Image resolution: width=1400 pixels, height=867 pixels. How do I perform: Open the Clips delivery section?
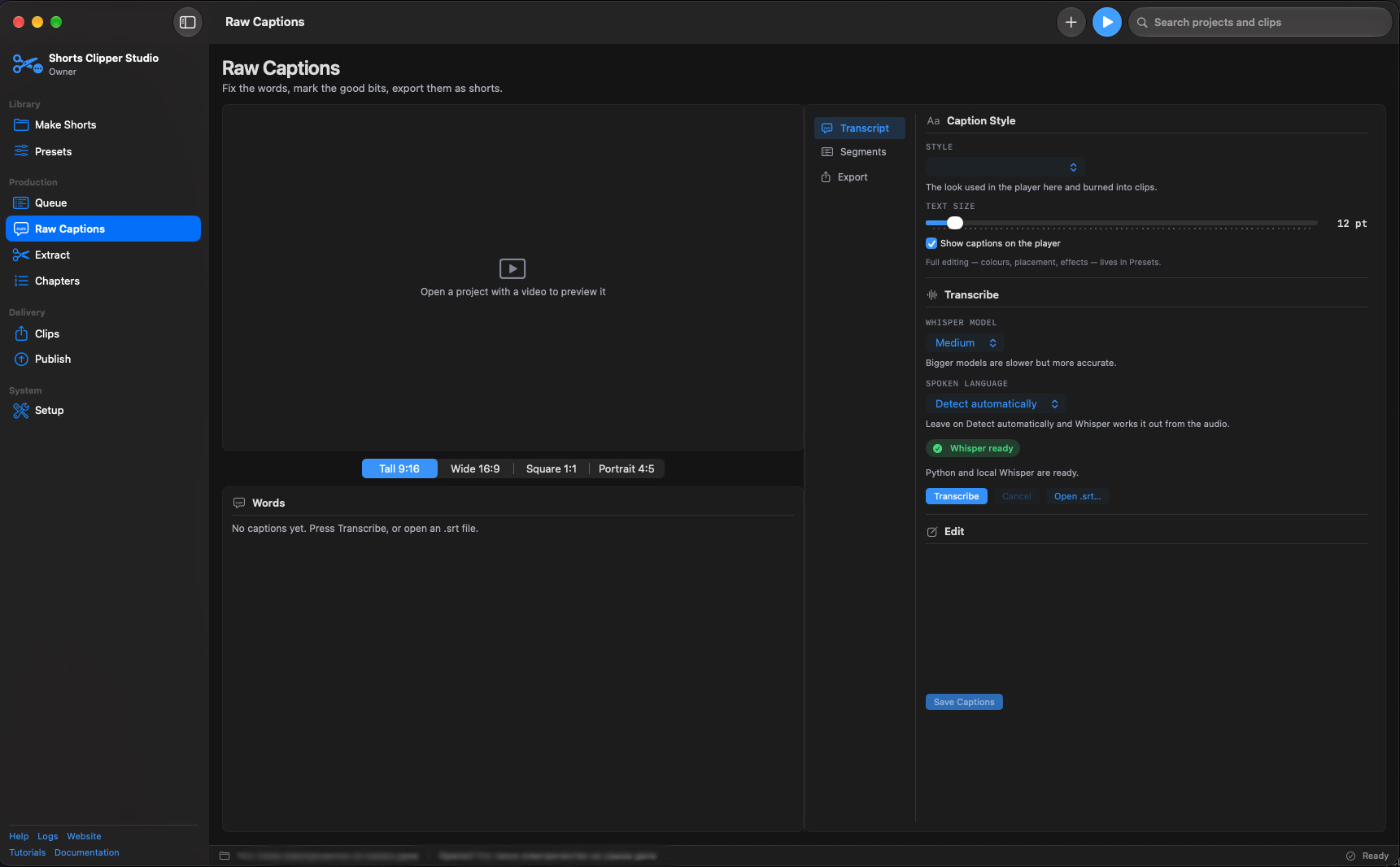click(x=103, y=333)
